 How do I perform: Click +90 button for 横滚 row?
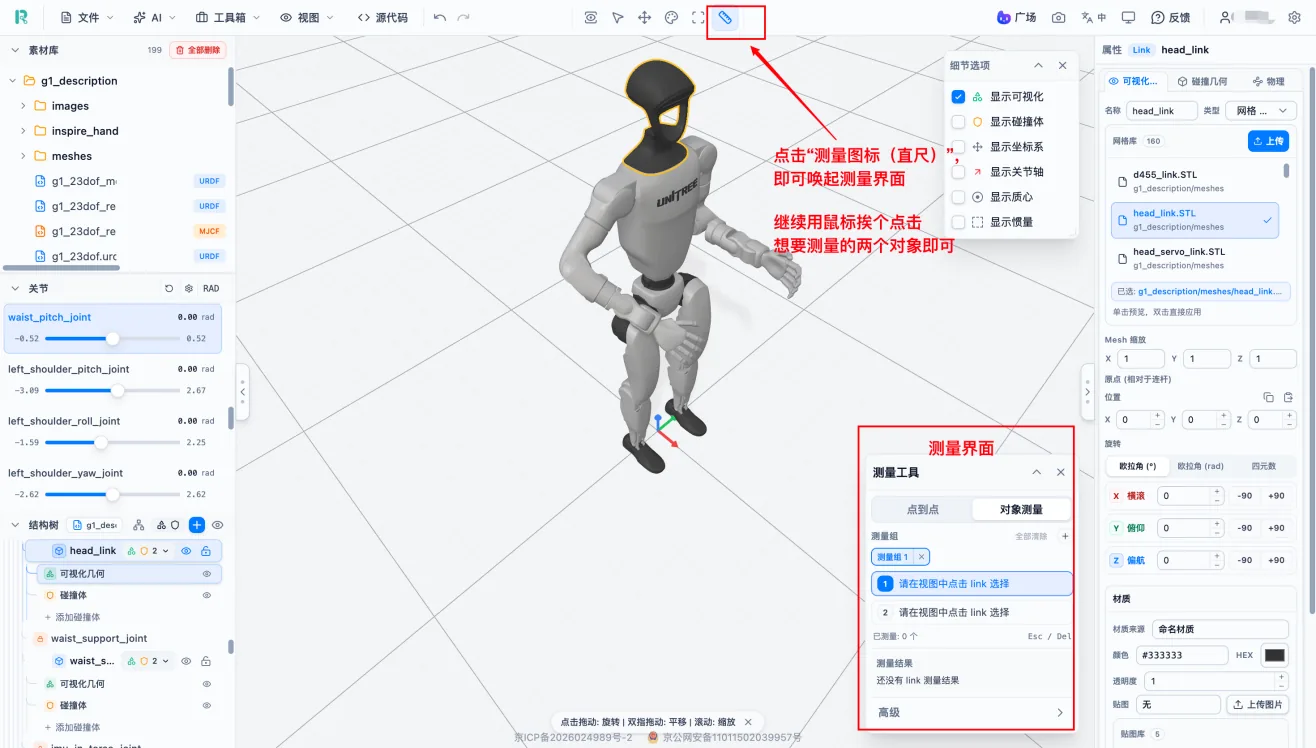[1276, 496]
